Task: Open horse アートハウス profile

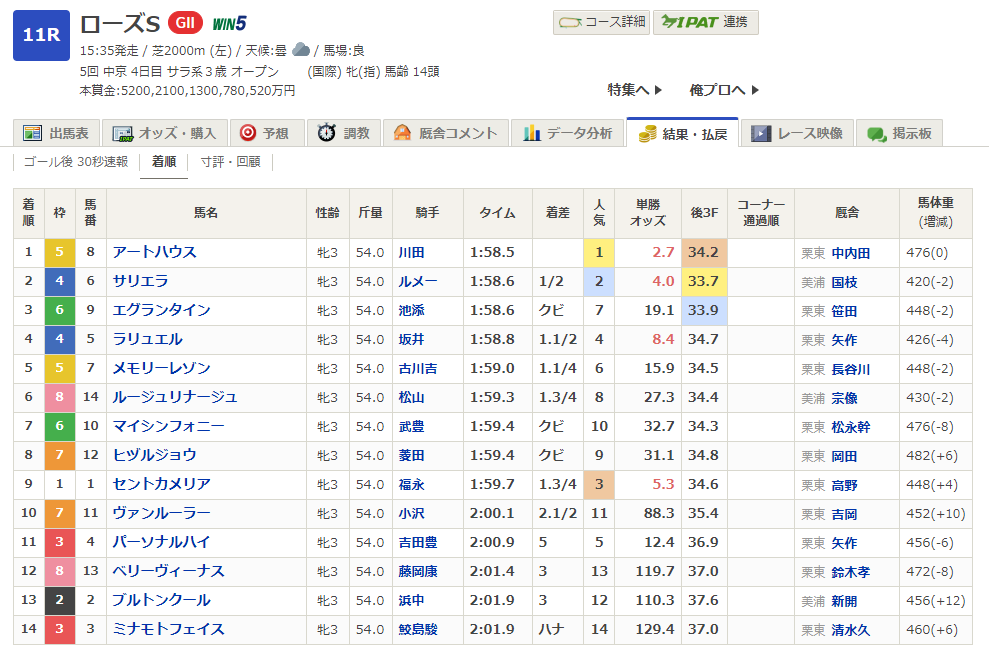Action: (155, 252)
